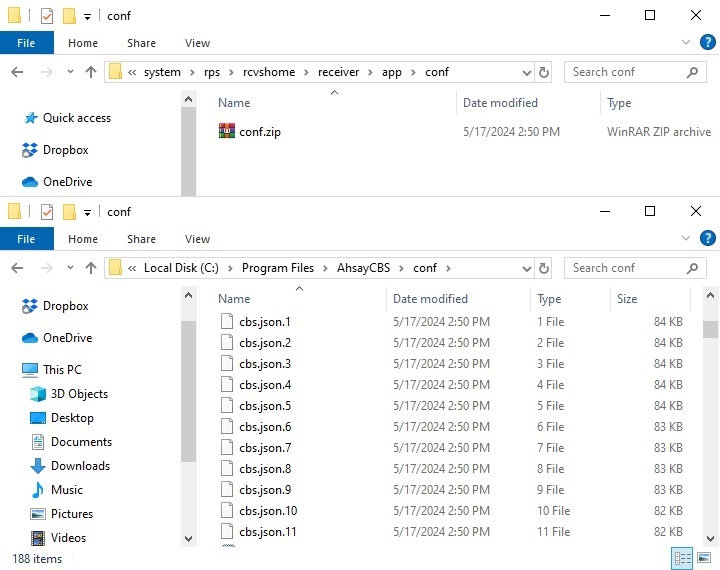Select Dropbox icon in bottom window sidebar
The width and height of the screenshot is (720, 570).
coord(30,306)
